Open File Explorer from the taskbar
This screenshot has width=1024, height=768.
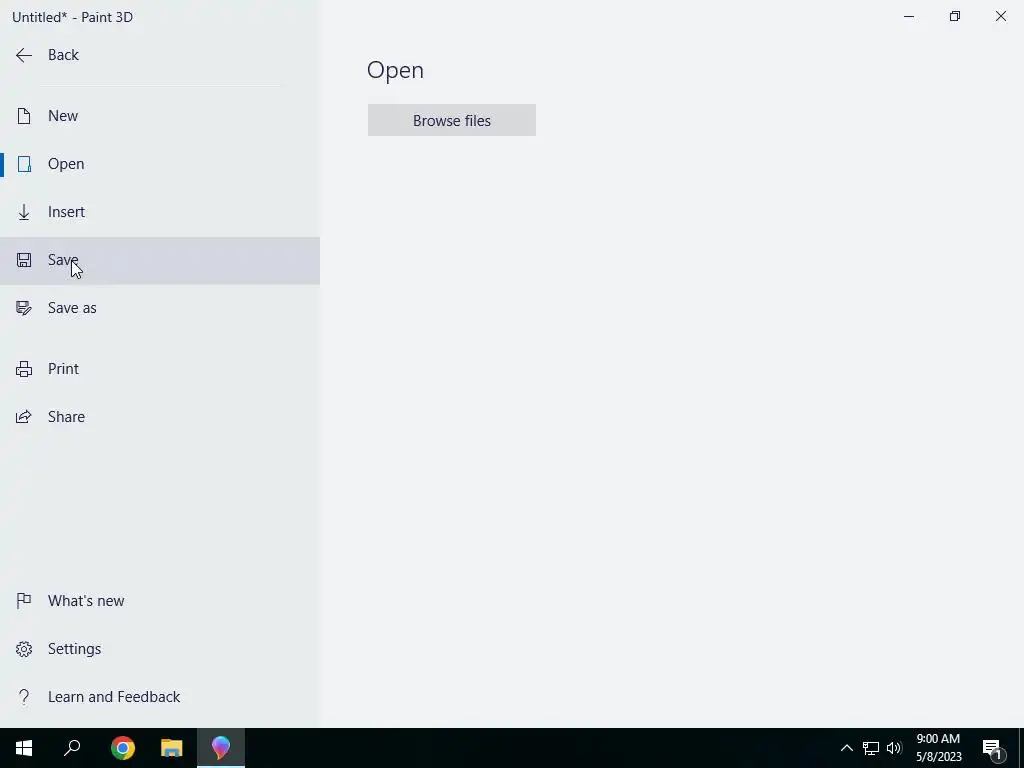tap(172, 748)
